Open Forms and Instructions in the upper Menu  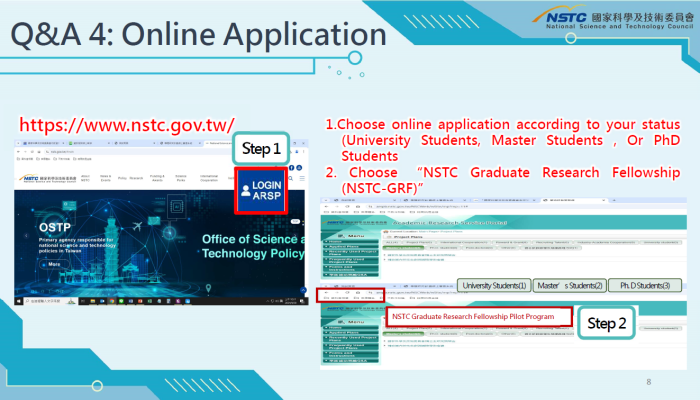click(x=351, y=268)
